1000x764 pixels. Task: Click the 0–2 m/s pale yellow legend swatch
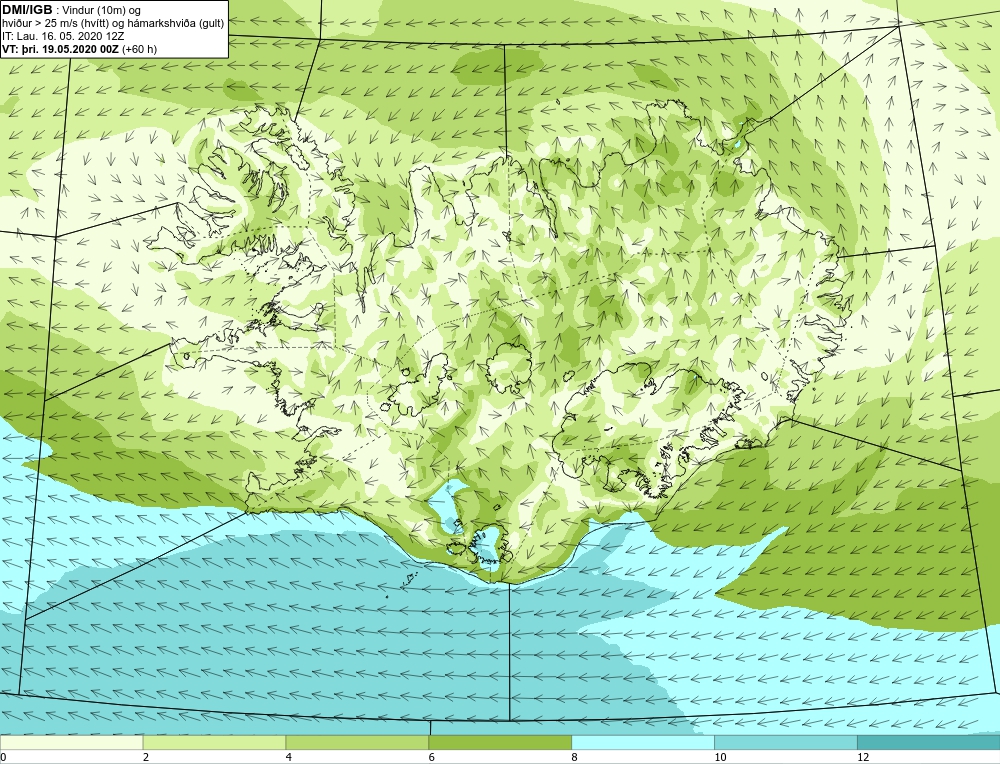coord(71,742)
